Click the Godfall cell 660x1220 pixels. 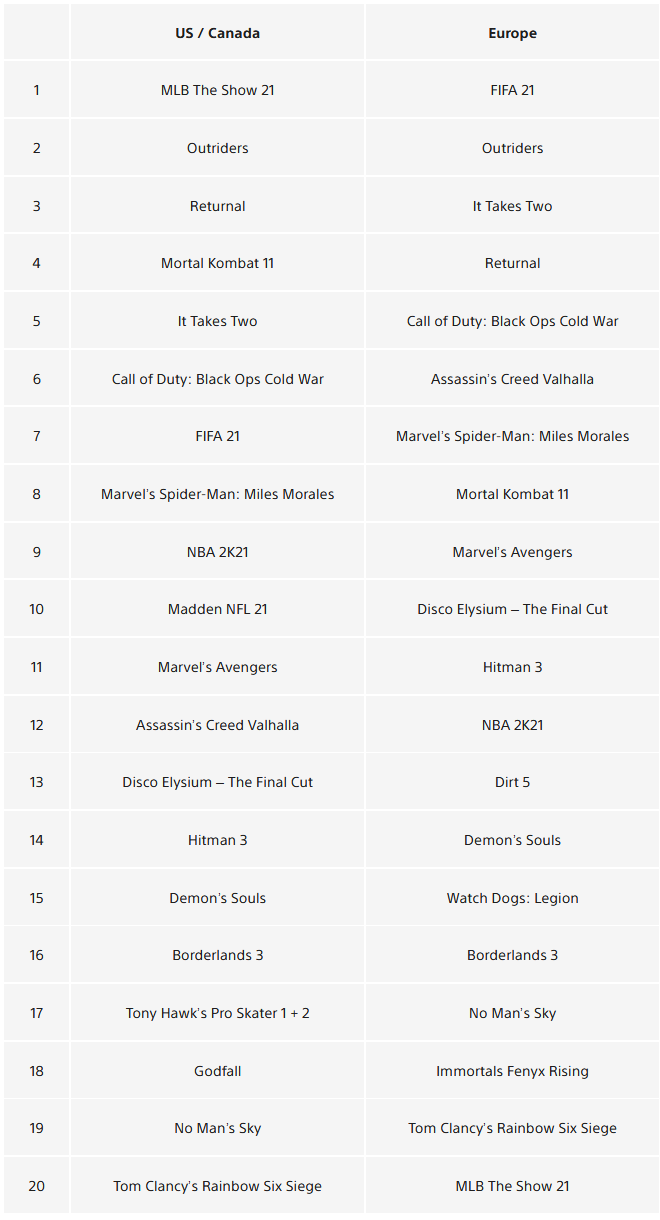[x=217, y=1071]
